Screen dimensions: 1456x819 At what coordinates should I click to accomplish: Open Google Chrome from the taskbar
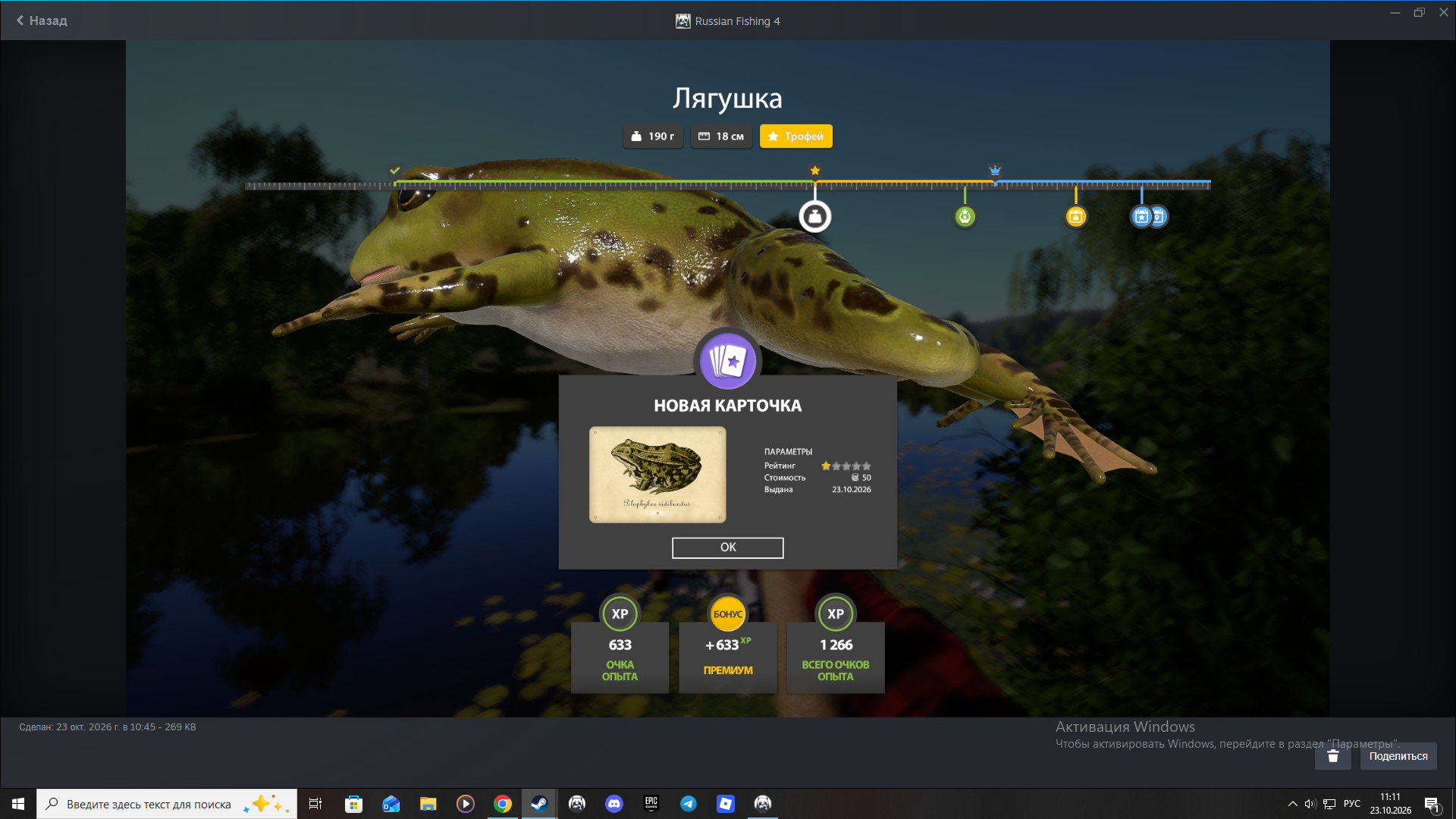(x=502, y=804)
